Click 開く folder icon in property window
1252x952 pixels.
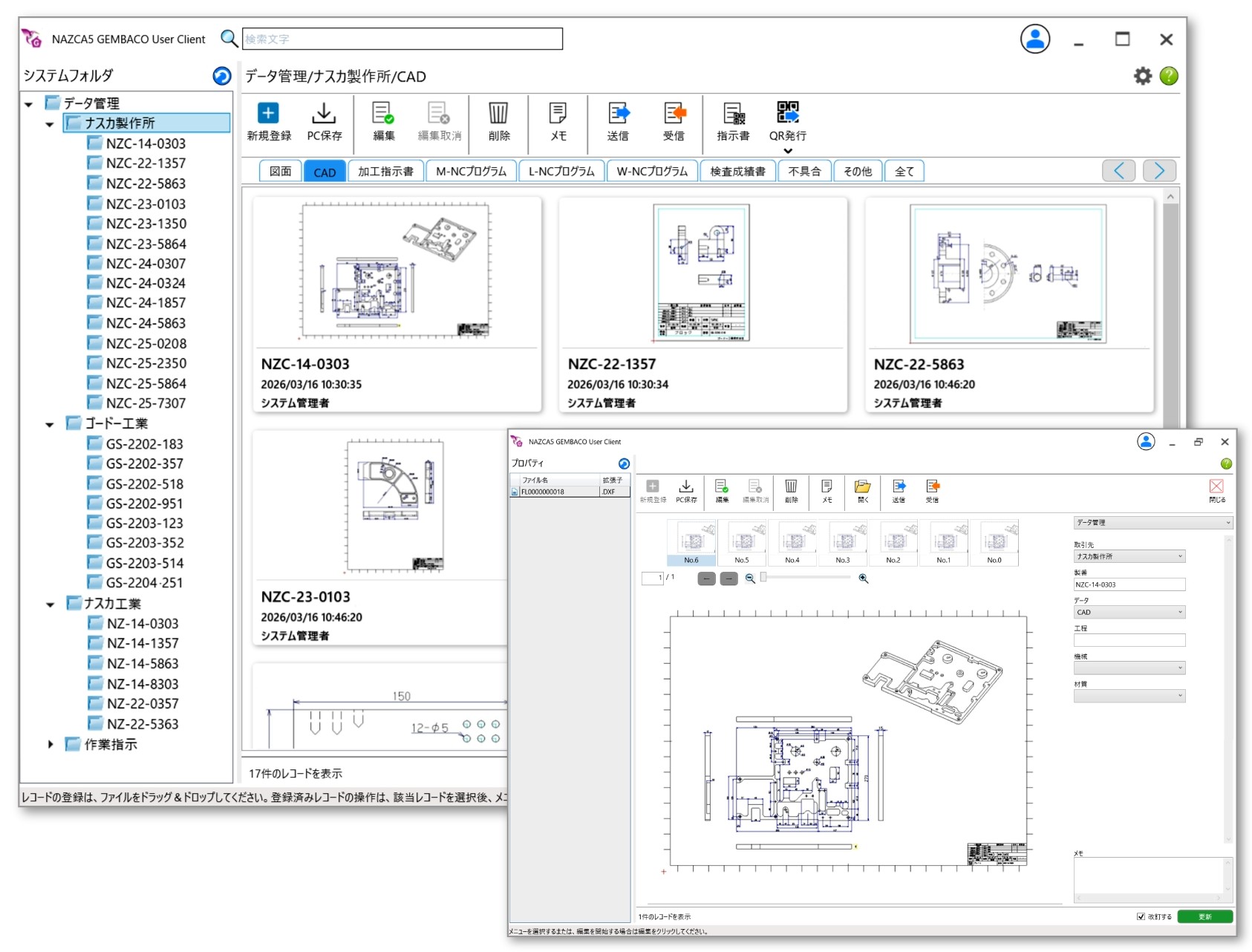(x=862, y=486)
